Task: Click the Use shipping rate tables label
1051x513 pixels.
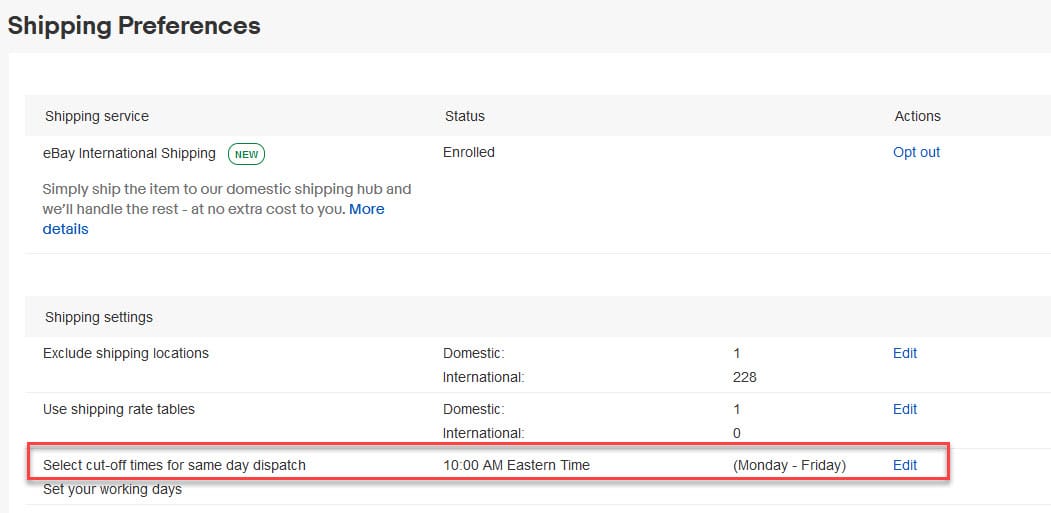Action: (118, 409)
